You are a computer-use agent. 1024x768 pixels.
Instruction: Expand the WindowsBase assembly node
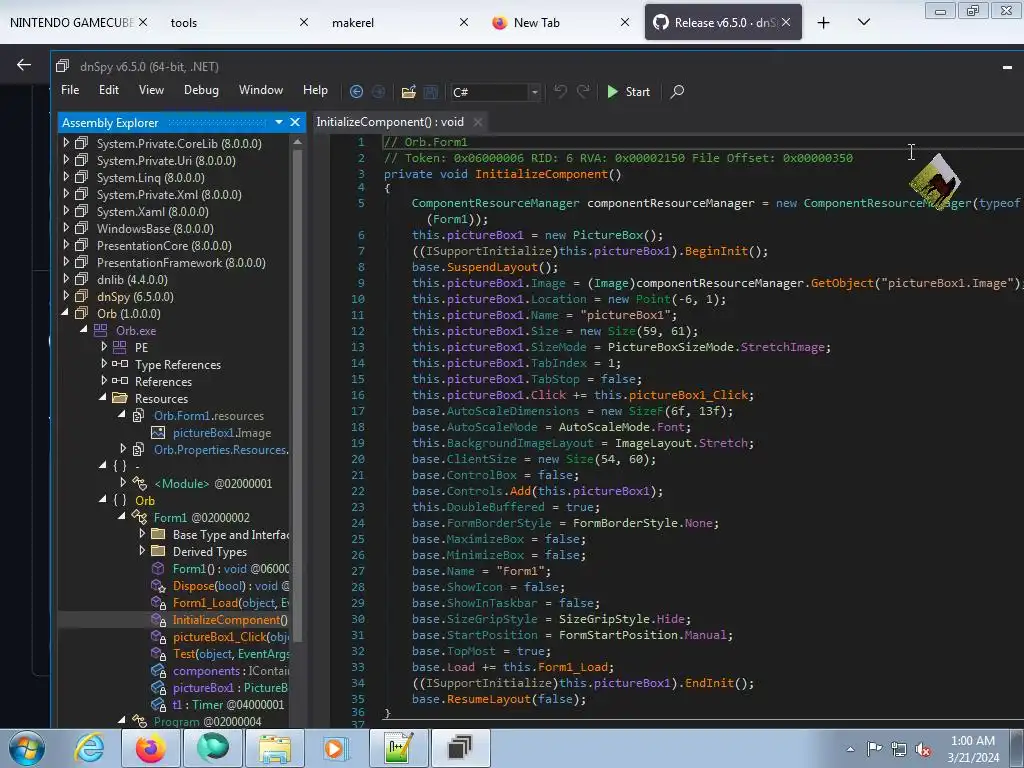point(65,227)
